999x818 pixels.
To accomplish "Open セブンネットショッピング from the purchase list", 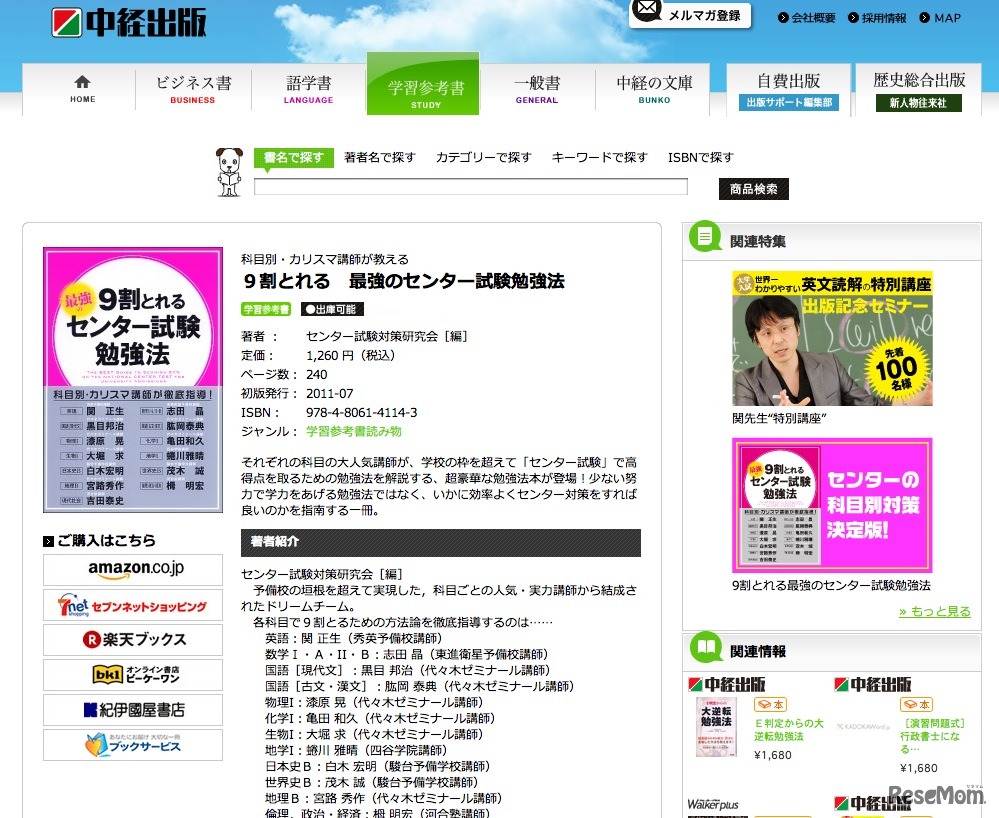I will [x=132, y=605].
